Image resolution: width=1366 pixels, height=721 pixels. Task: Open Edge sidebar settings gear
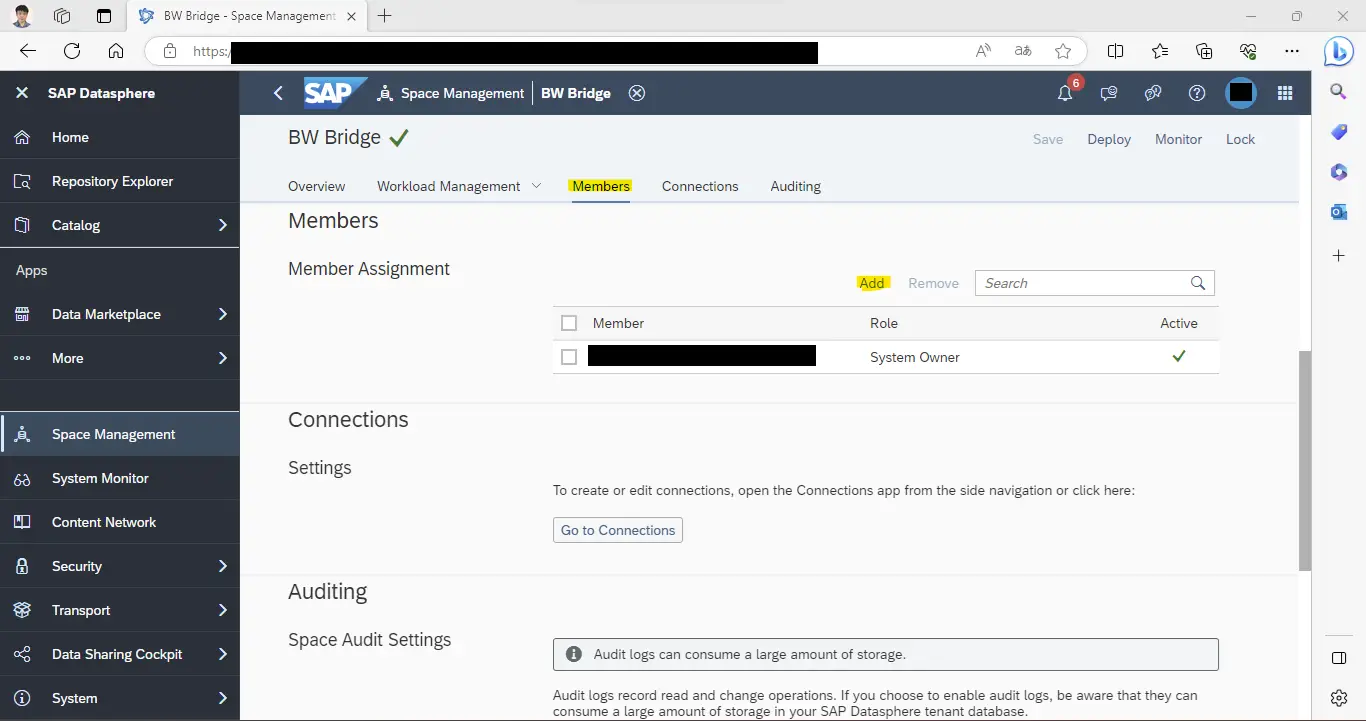[x=1339, y=698]
